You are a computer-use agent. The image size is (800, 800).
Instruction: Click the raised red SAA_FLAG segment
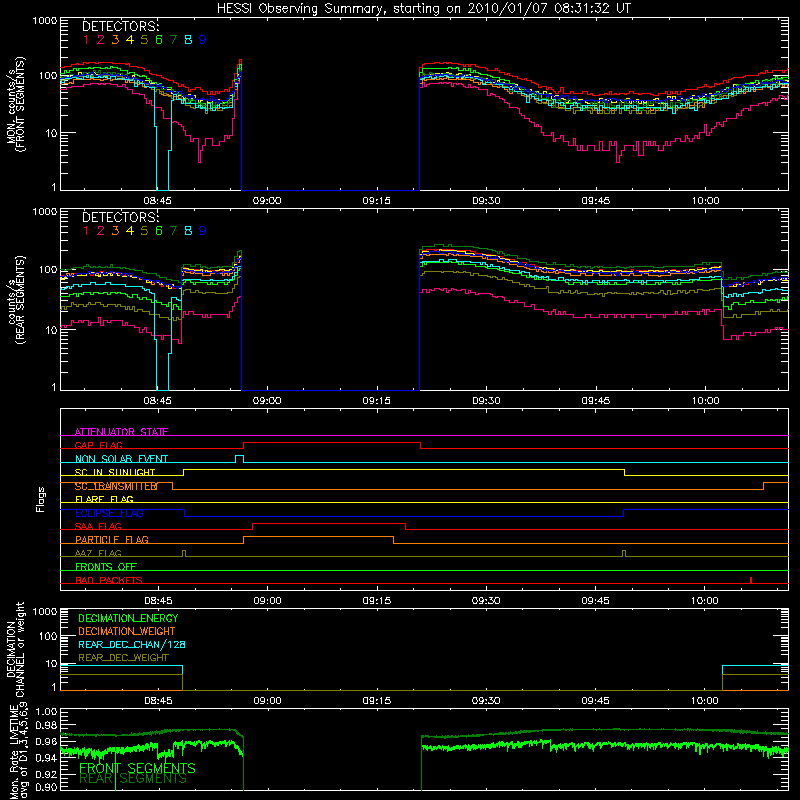[329, 524]
